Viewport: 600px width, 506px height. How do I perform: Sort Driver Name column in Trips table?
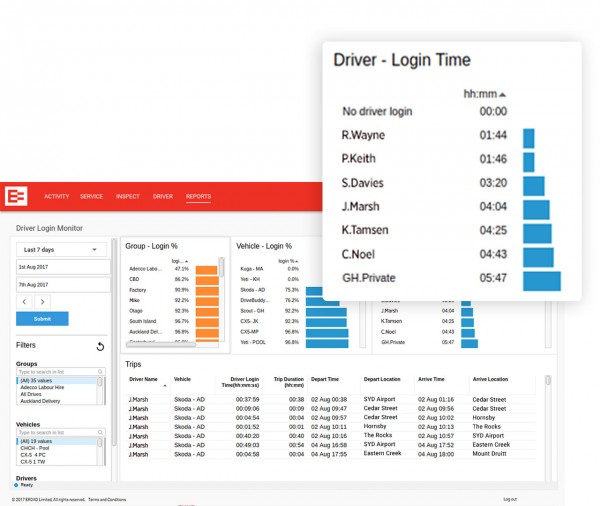click(x=165, y=386)
